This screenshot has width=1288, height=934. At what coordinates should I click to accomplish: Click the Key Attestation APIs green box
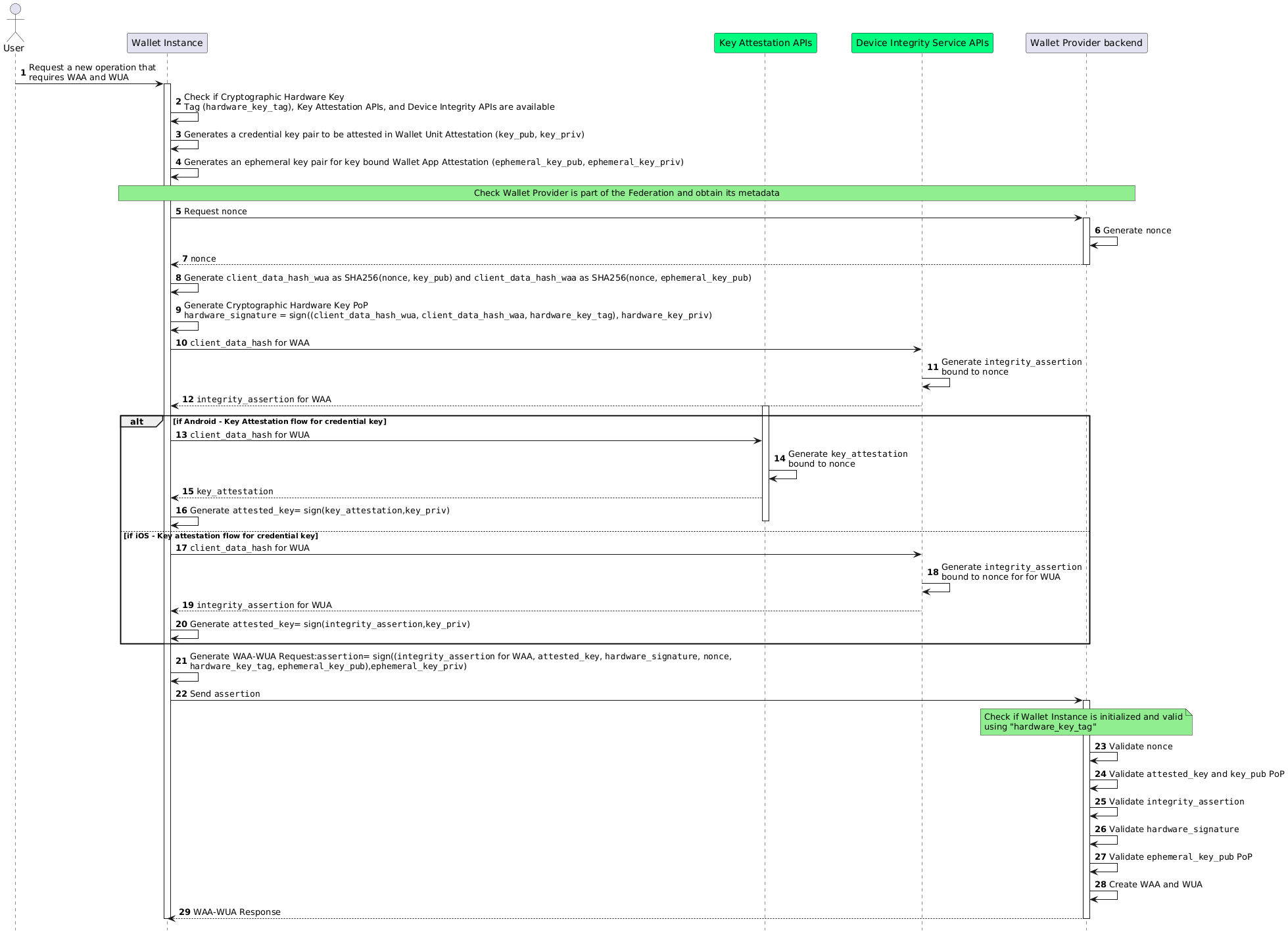[x=765, y=43]
